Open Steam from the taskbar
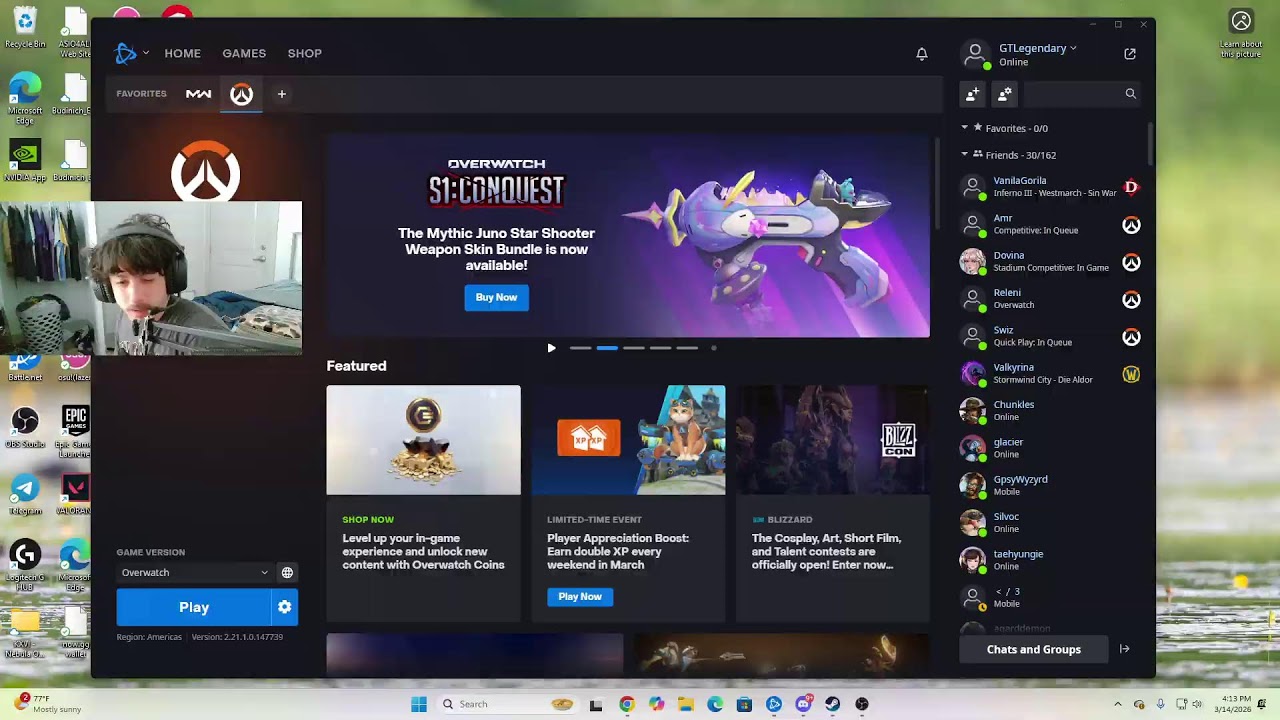The height and width of the screenshot is (720, 1280). tap(832, 704)
